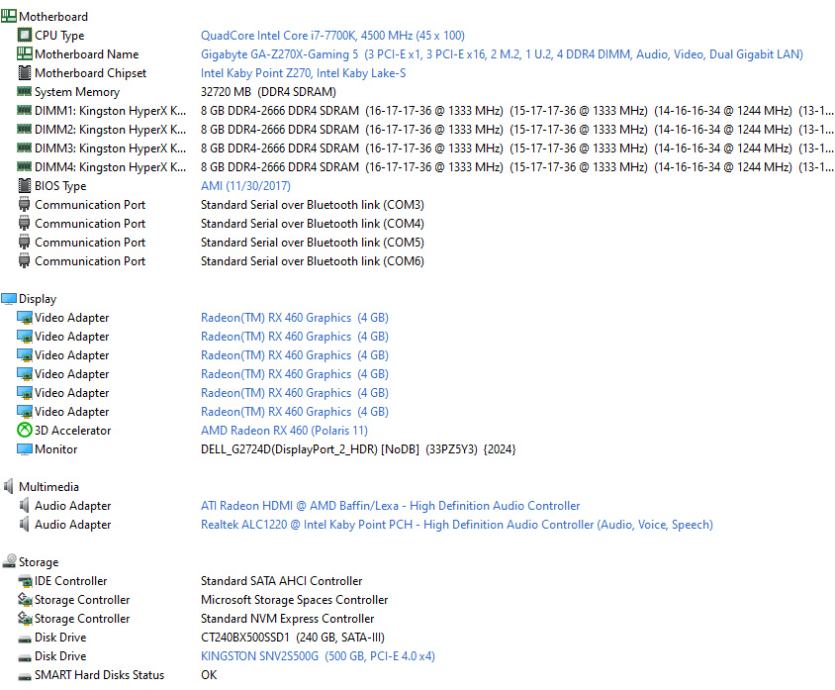Click the COM6 Communication Port plug icon

point(24,261)
